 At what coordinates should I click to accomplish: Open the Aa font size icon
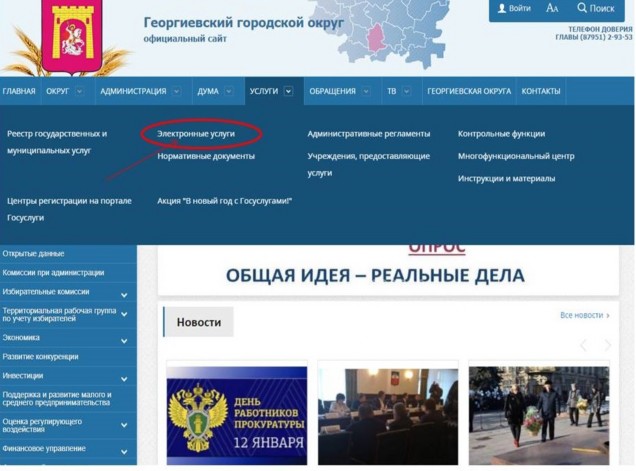(552, 8)
